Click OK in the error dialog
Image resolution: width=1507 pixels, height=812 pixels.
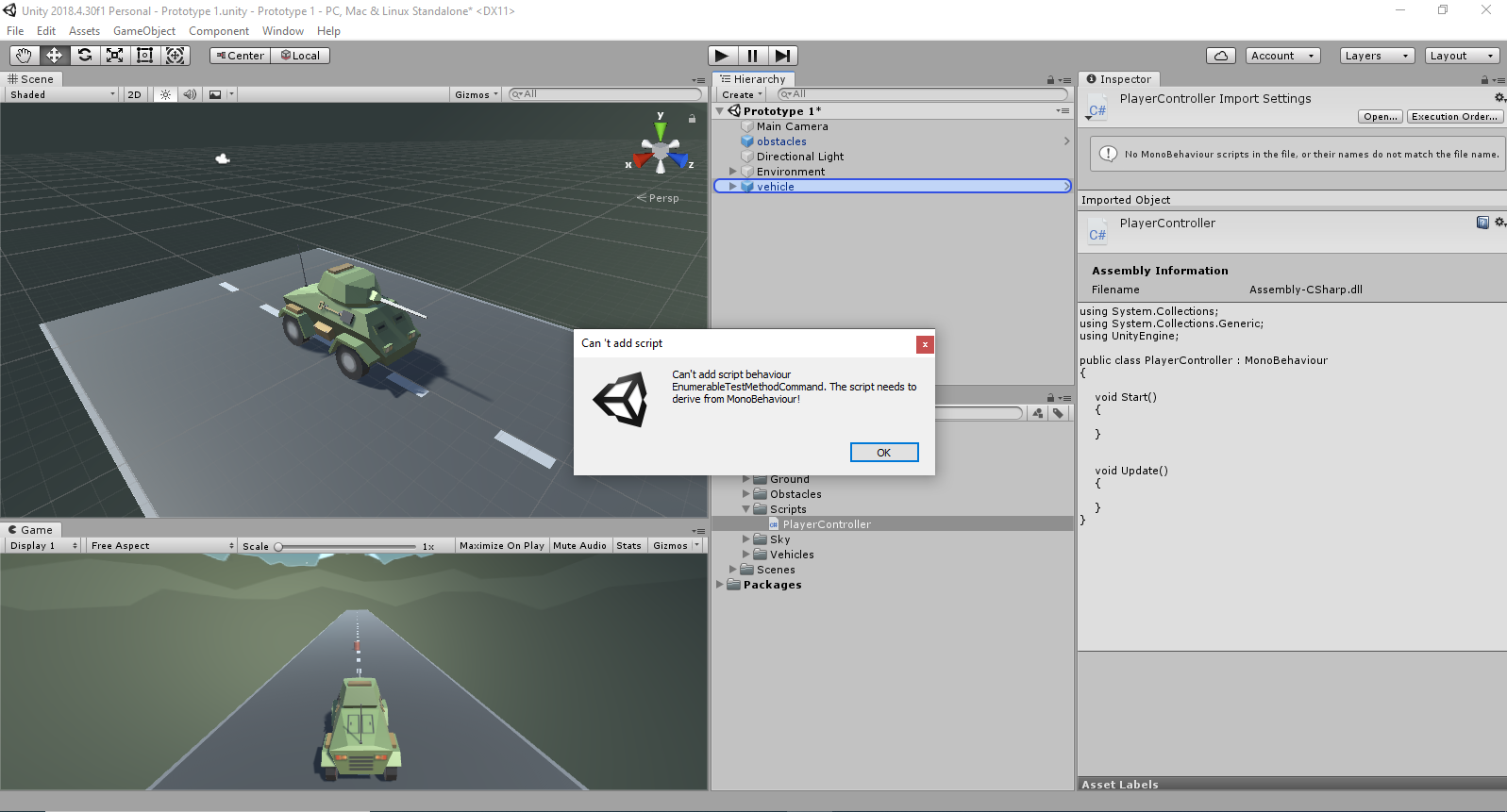[x=884, y=453]
